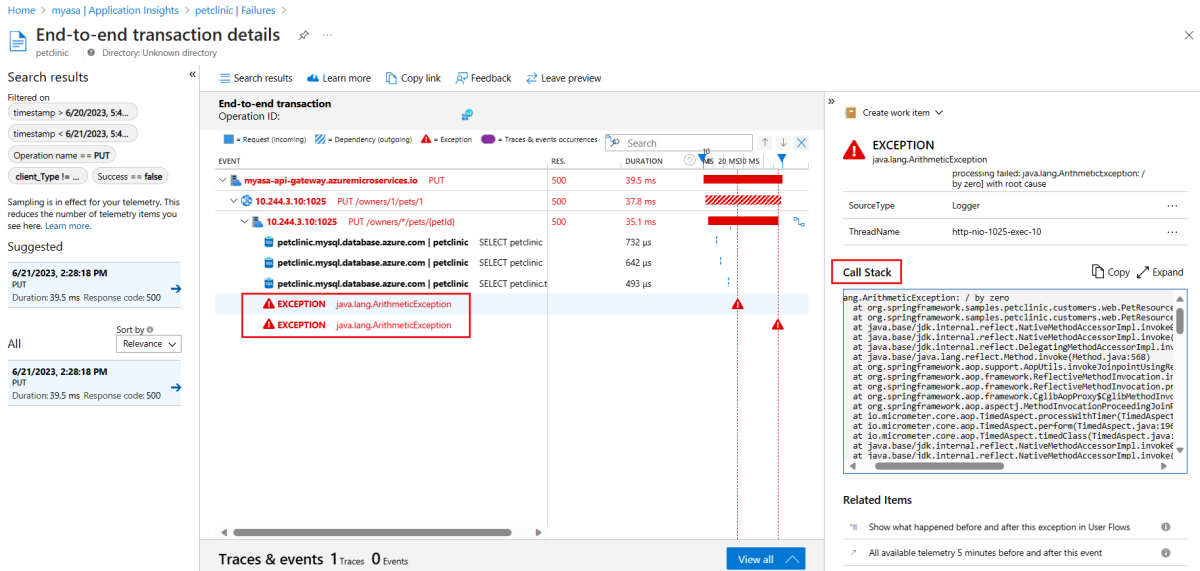Open the Feedback option
The width and height of the screenshot is (1200, 571).
click(x=483, y=78)
